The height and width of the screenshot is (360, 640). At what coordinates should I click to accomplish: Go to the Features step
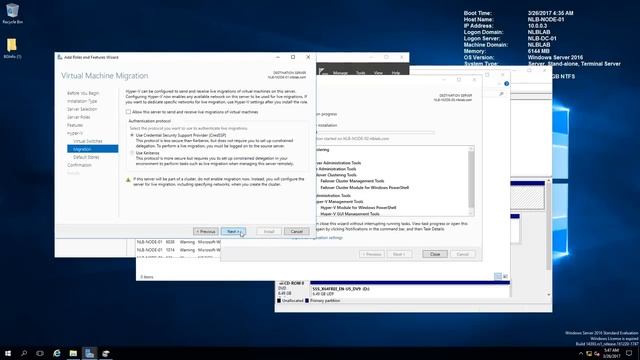click(75, 125)
